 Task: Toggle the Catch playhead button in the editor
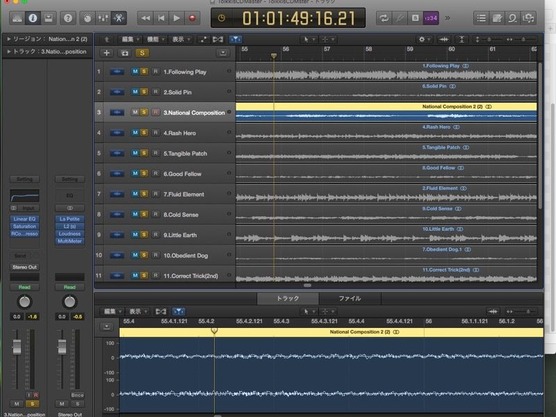(x=178, y=311)
